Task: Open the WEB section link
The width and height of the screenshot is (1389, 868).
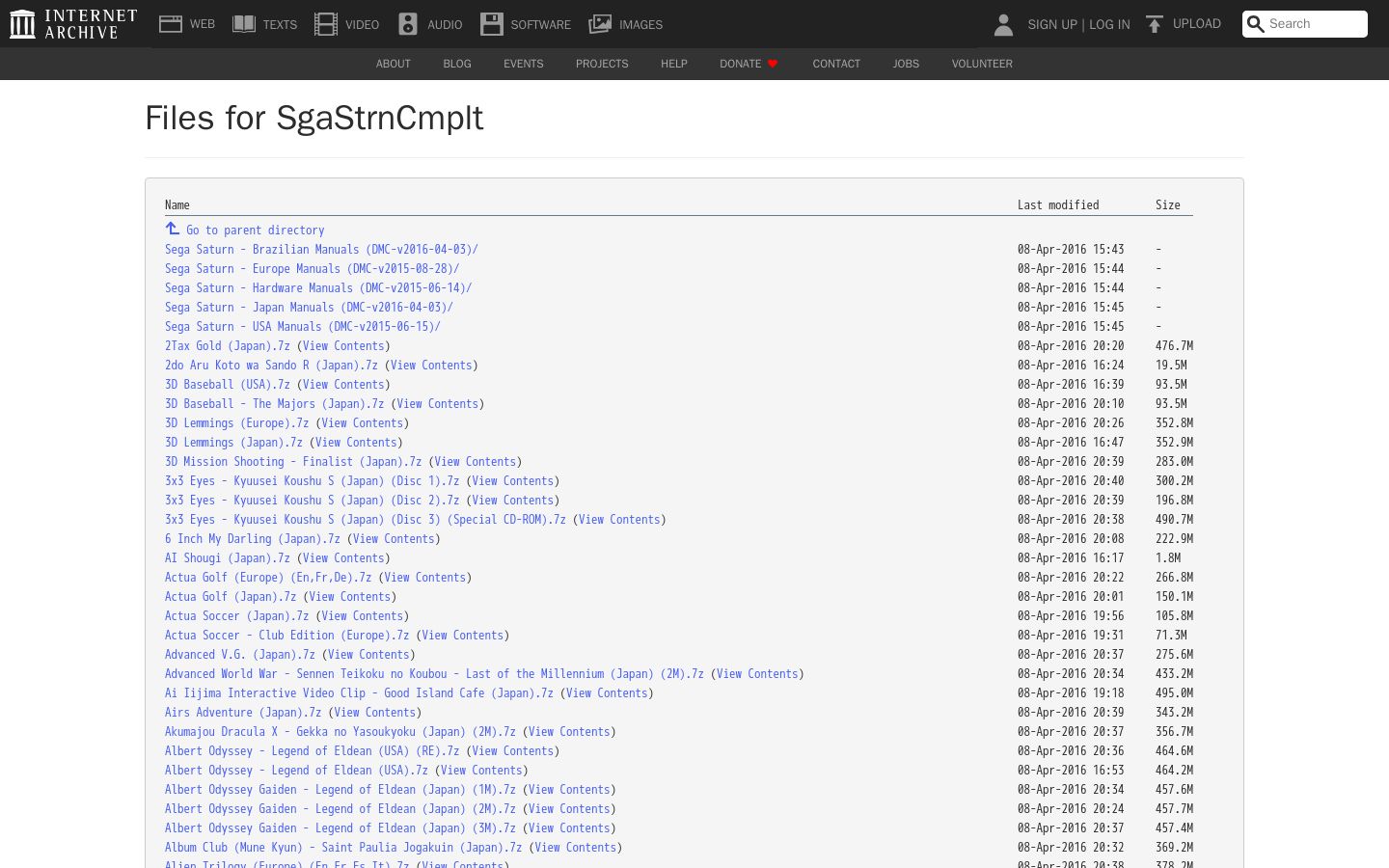Action: coord(203,24)
